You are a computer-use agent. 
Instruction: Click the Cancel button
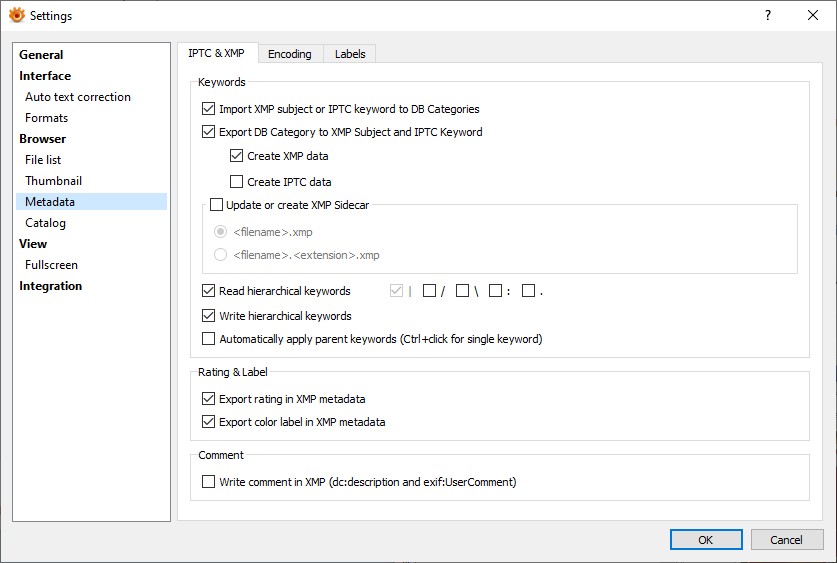point(786,540)
